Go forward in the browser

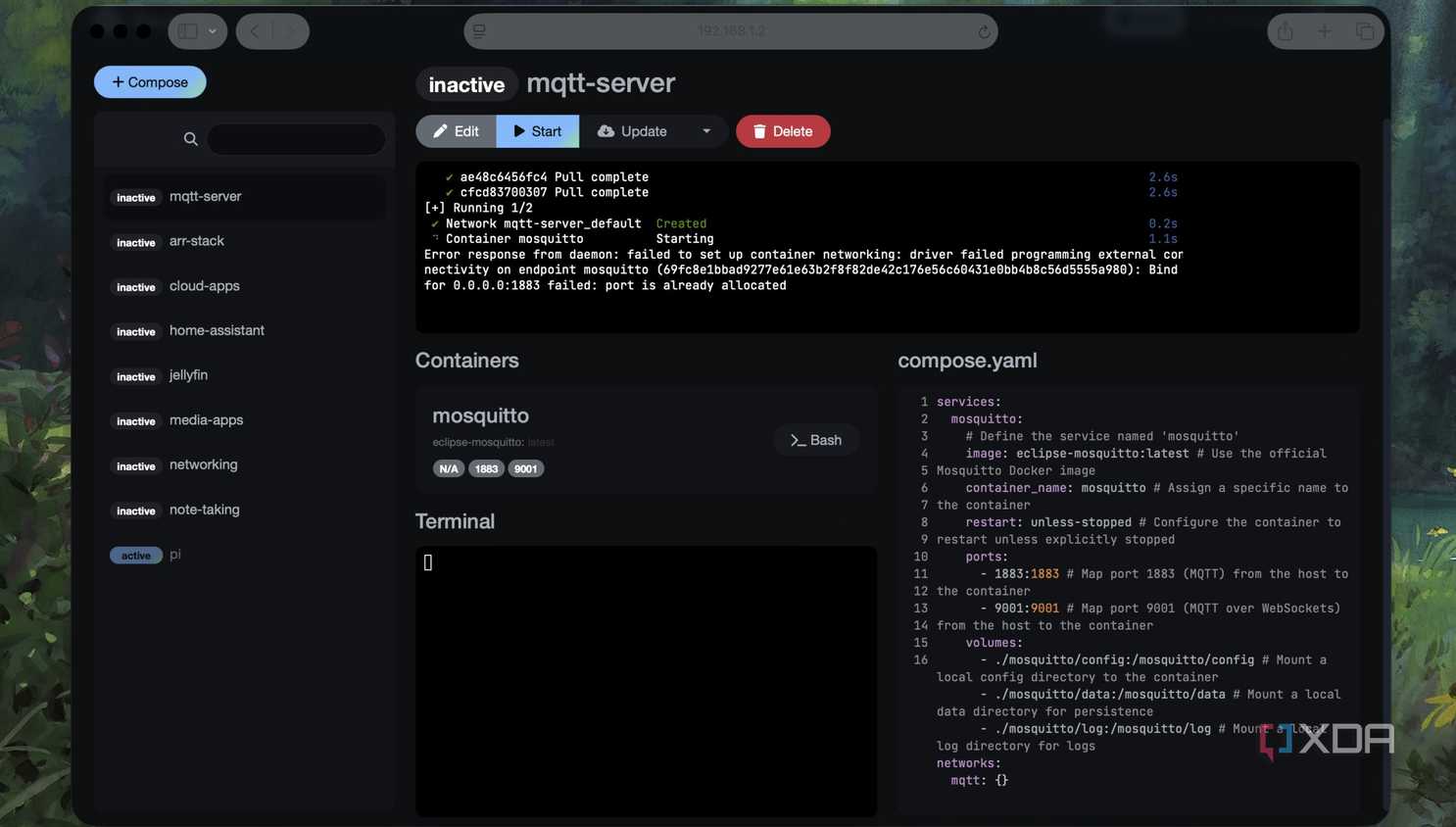click(x=289, y=31)
